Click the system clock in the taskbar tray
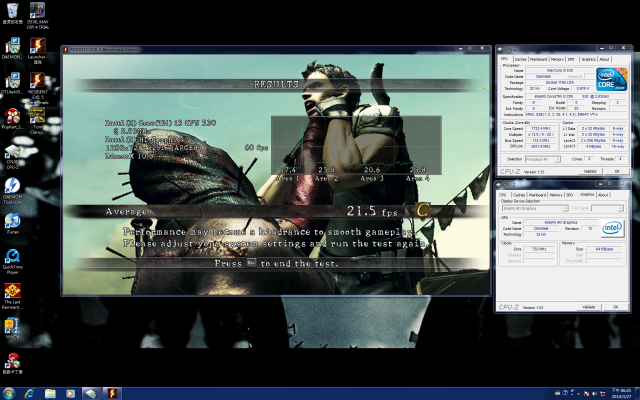Viewport: 640px width, 400px height. [621, 393]
